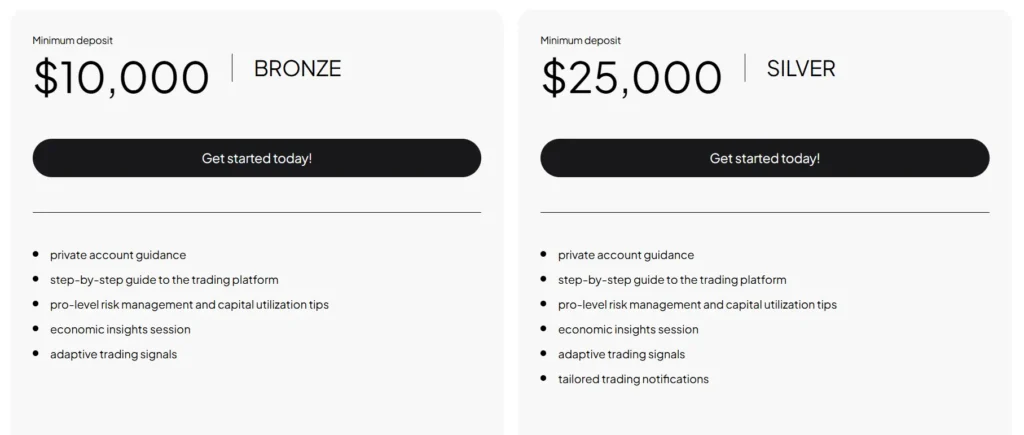Click economic insights session in BRONZE card
The width and height of the screenshot is (1024, 435).
point(120,329)
